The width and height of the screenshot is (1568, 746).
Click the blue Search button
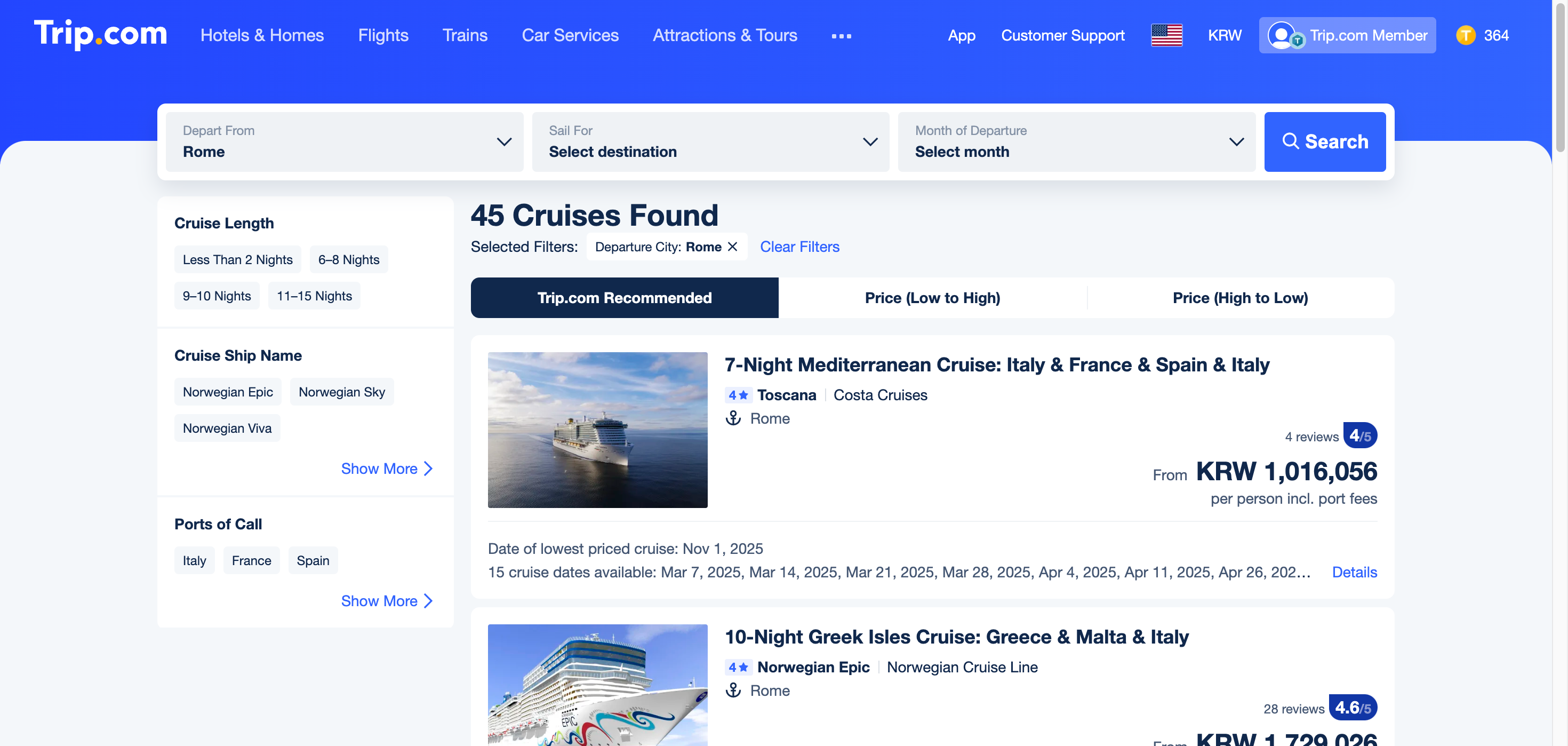point(1324,142)
